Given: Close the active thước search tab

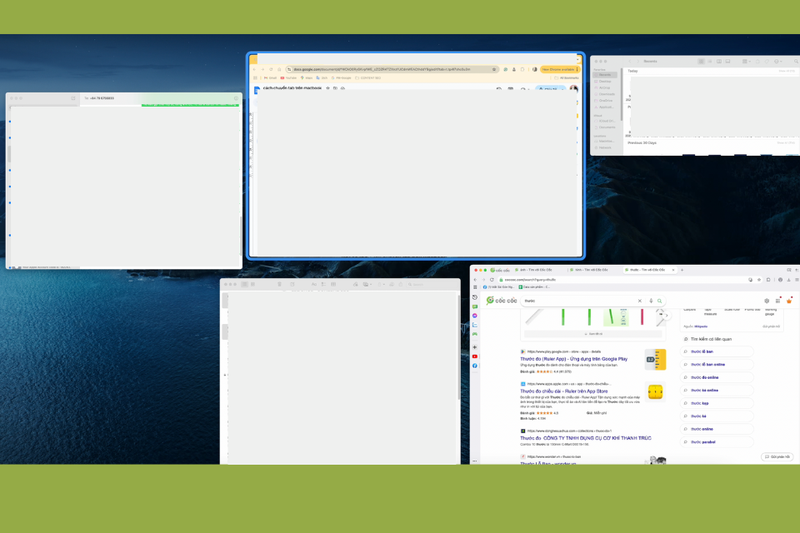Looking at the screenshot, I should [673, 270].
